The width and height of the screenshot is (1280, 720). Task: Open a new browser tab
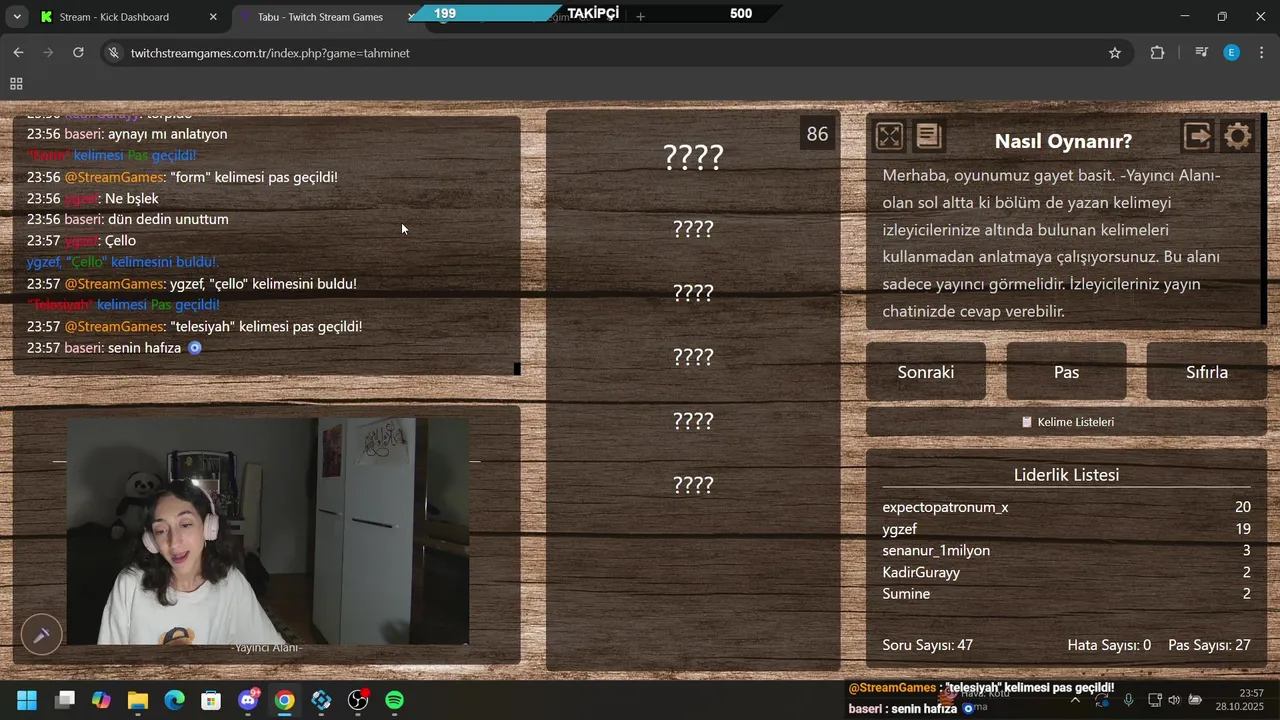640,17
